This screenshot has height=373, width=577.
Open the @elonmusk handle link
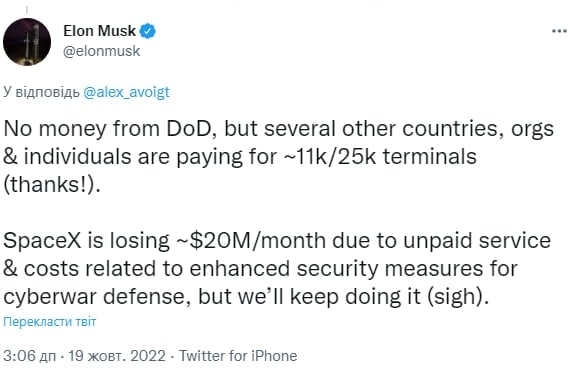(x=102, y=51)
